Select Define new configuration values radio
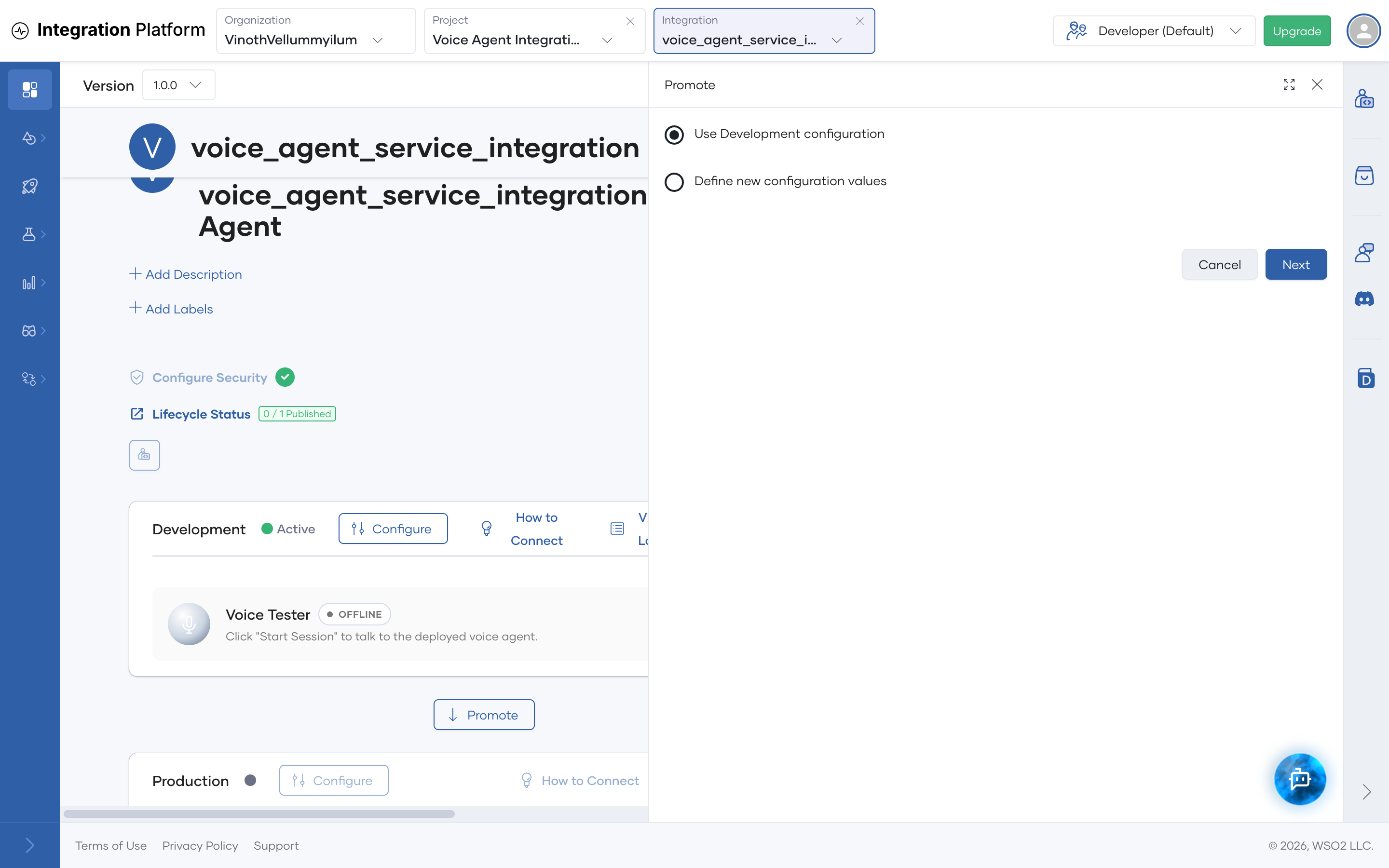 point(674,182)
